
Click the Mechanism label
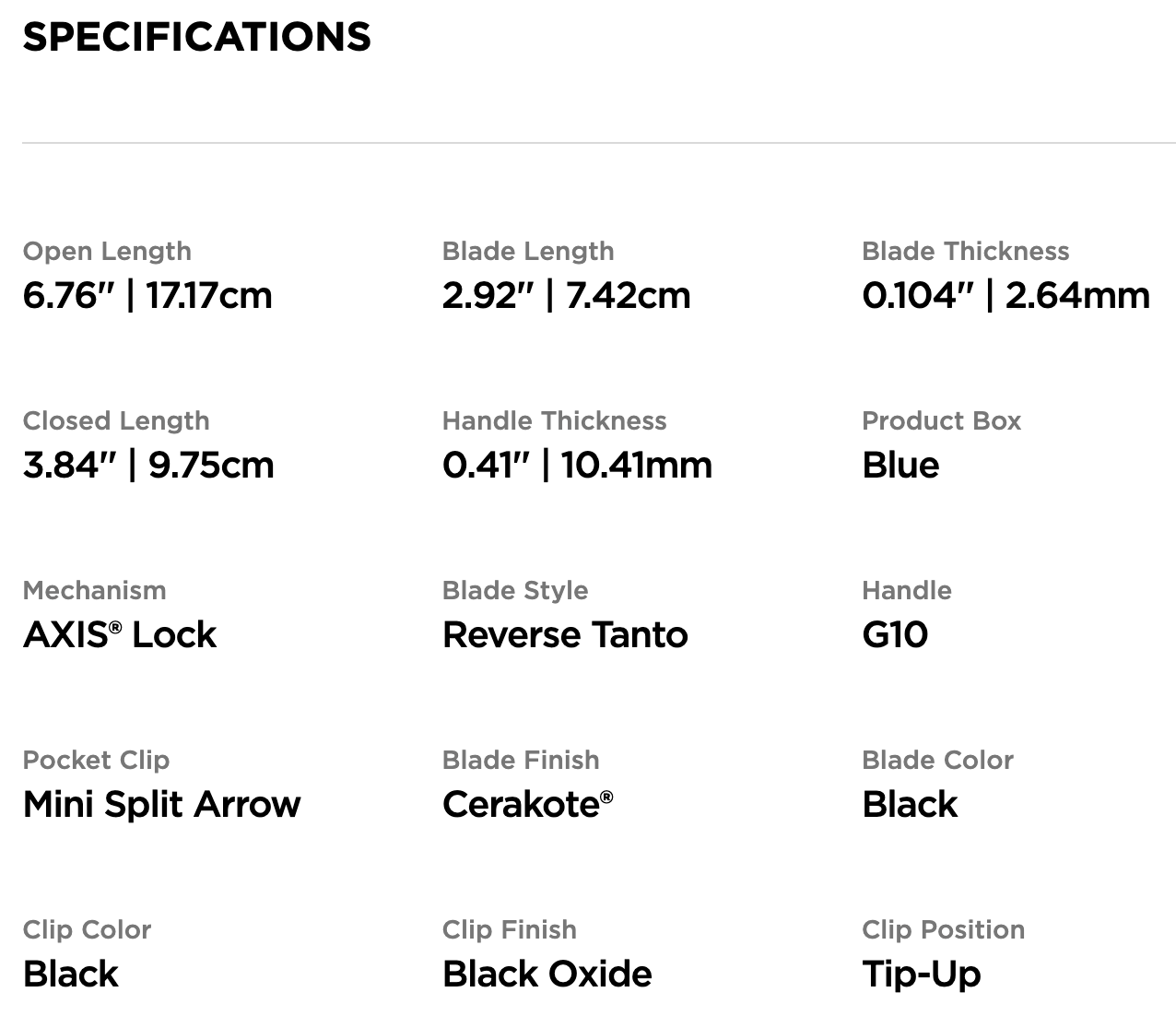pos(94,590)
